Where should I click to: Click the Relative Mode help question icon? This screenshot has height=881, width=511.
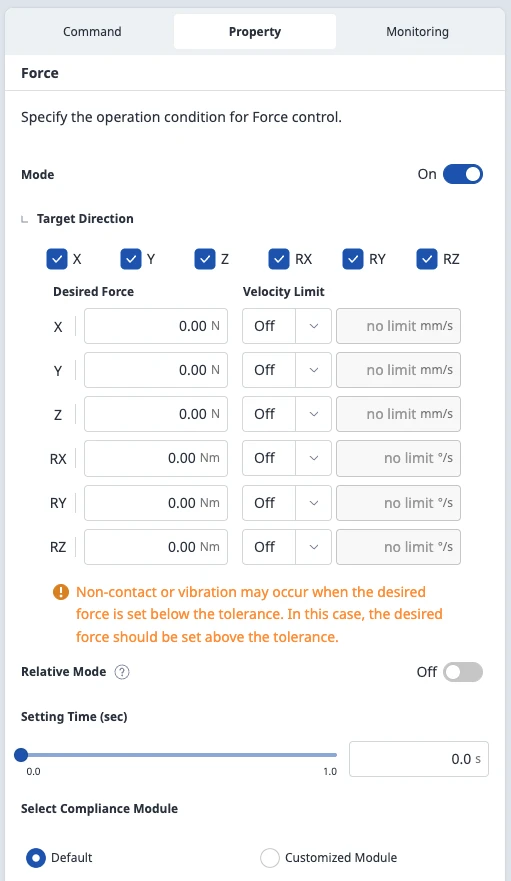click(x=122, y=672)
